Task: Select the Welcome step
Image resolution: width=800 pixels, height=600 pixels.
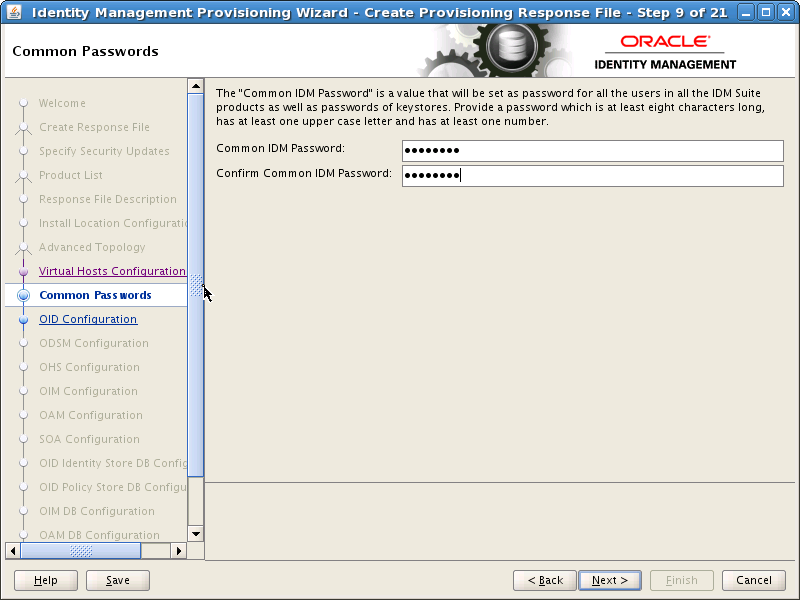Action: pyautogui.click(x=61, y=103)
